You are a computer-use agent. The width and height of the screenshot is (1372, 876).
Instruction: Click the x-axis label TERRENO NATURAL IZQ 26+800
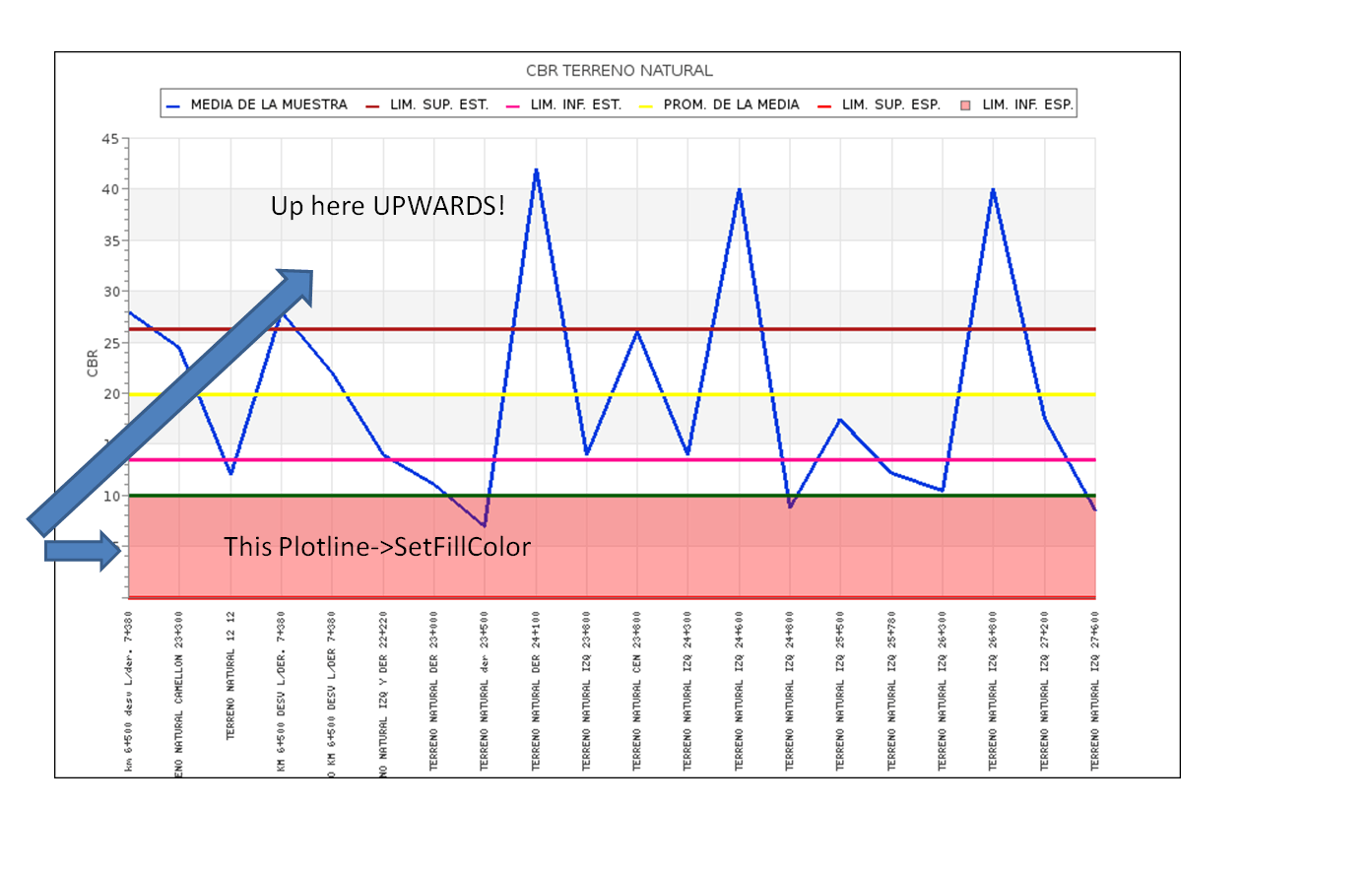[993, 691]
